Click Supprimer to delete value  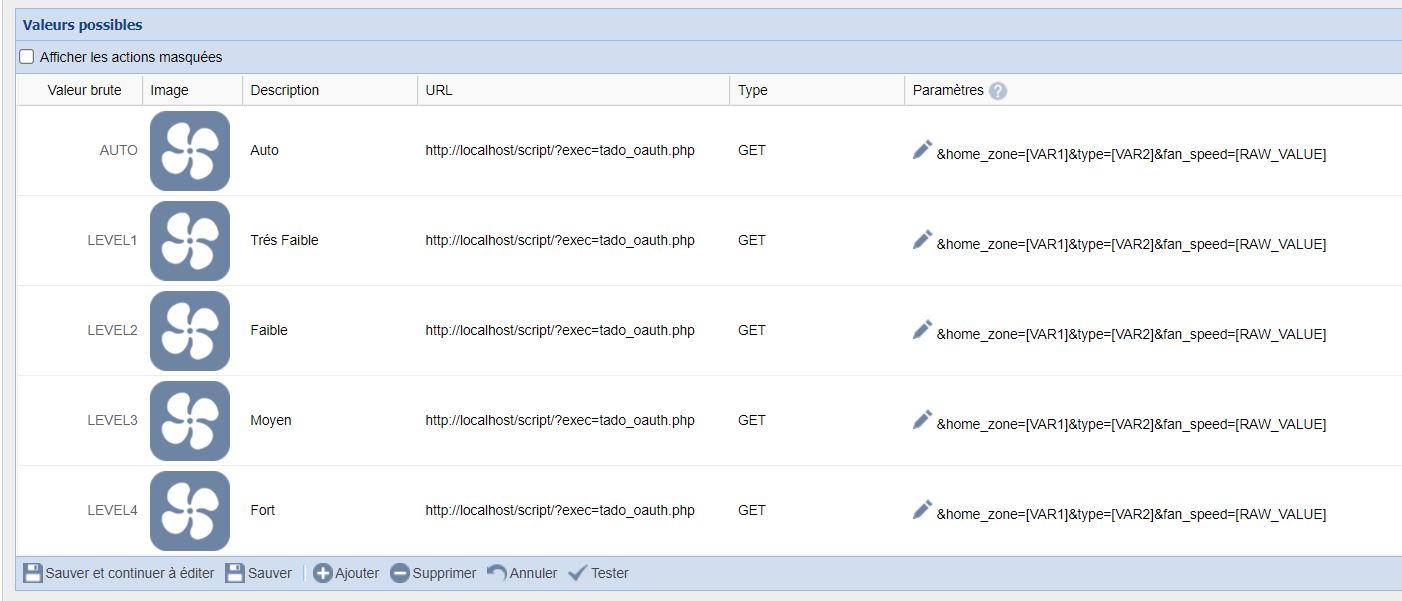point(433,573)
